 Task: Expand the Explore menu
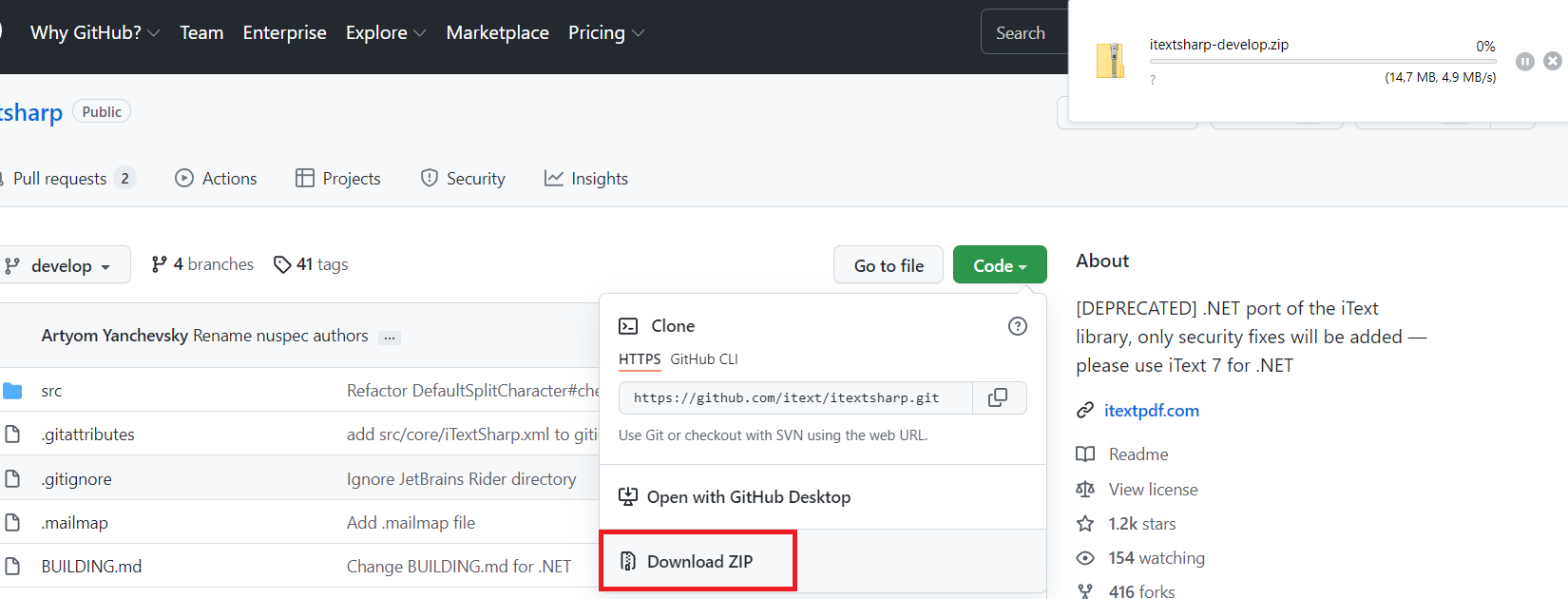pyautogui.click(x=386, y=32)
